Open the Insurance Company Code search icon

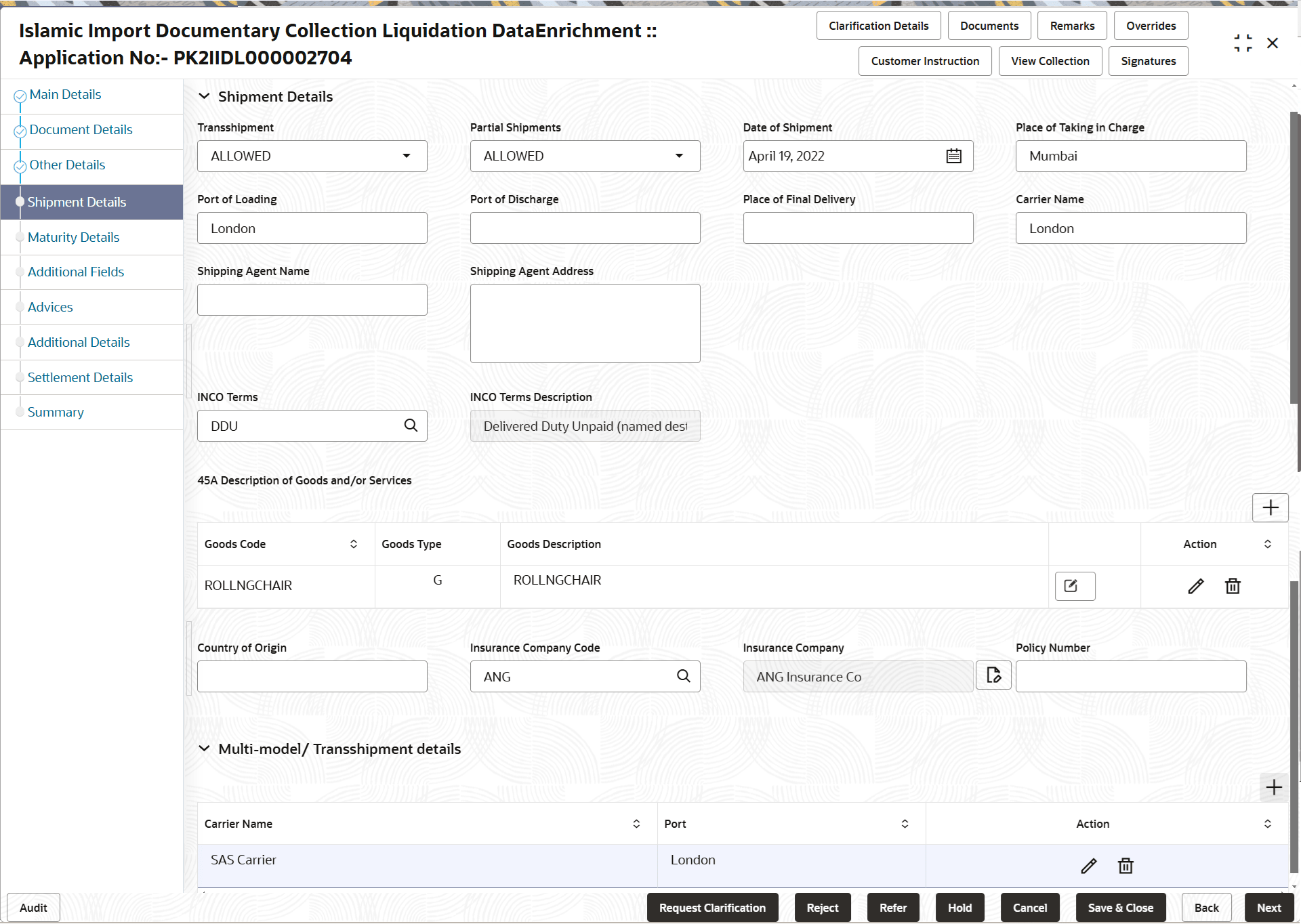tap(683, 676)
